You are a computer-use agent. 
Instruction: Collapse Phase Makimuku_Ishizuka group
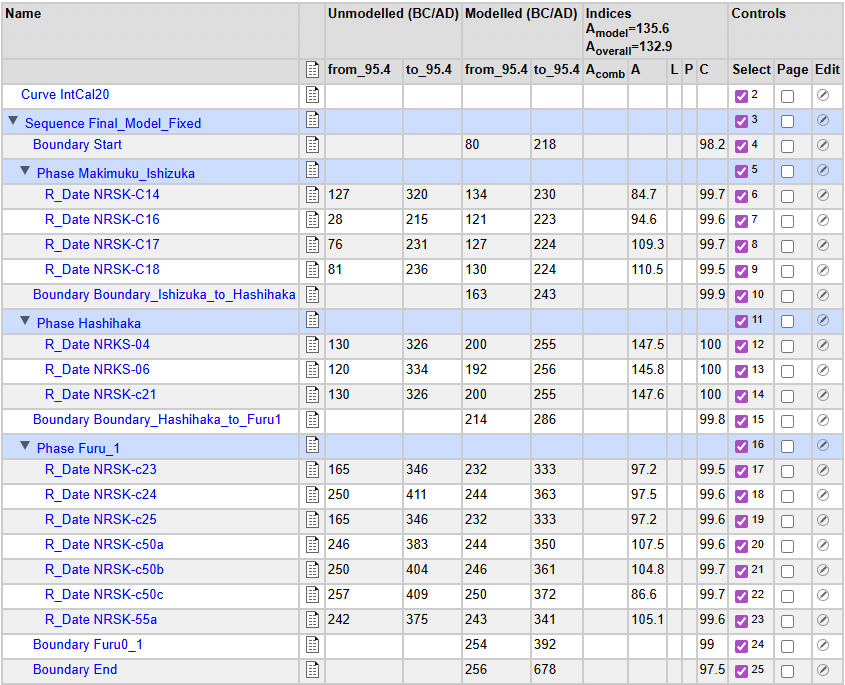25,172
